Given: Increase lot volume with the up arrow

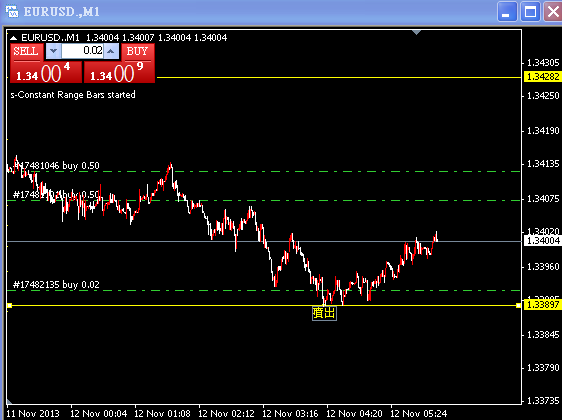Looking at the screenshot, I should 111,51.
